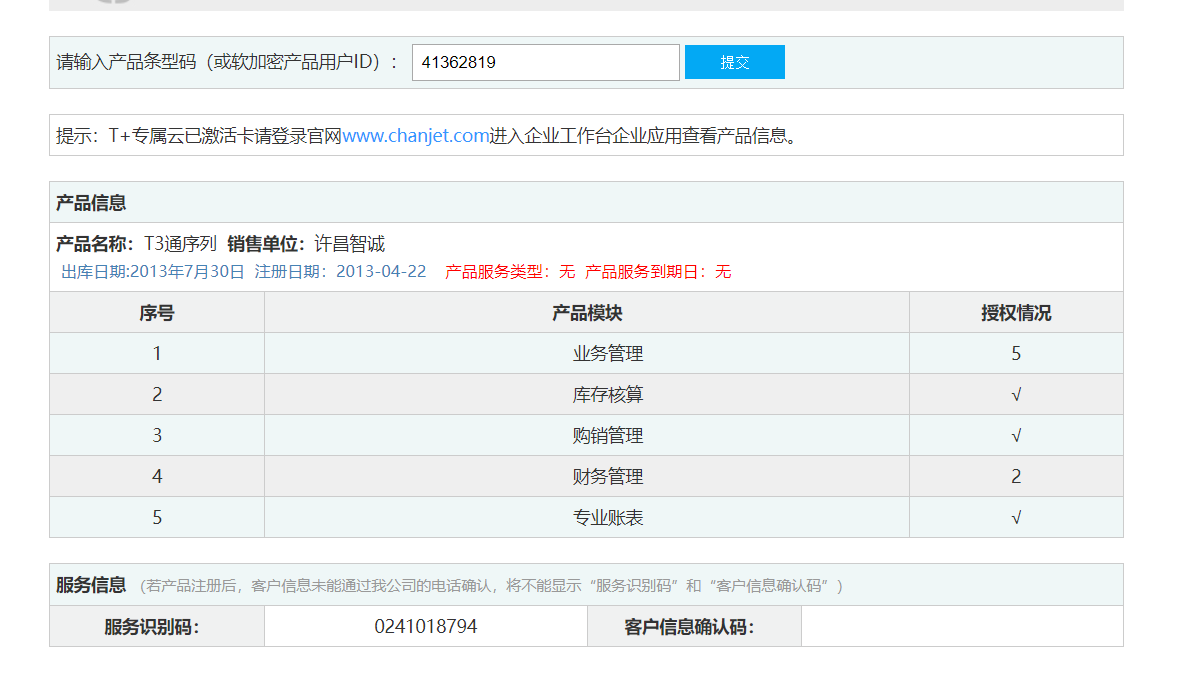Click the 序号 column header
Viewport: 1197px width, 676px height.
pyautogui.click(x=157, y=313)
